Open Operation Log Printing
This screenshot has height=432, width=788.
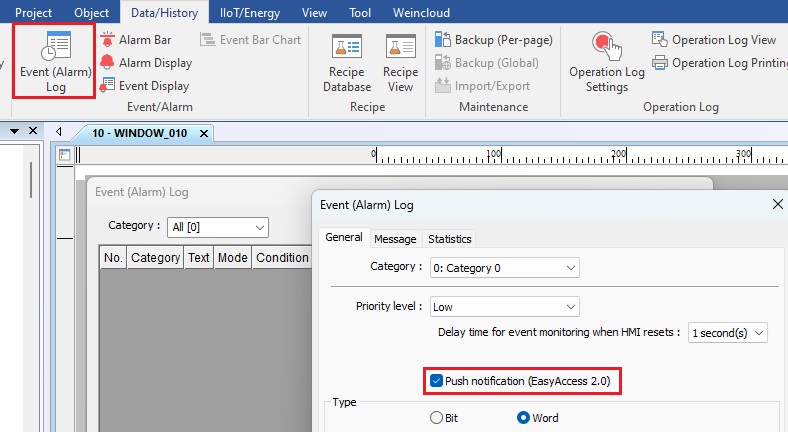click(719, 63)
